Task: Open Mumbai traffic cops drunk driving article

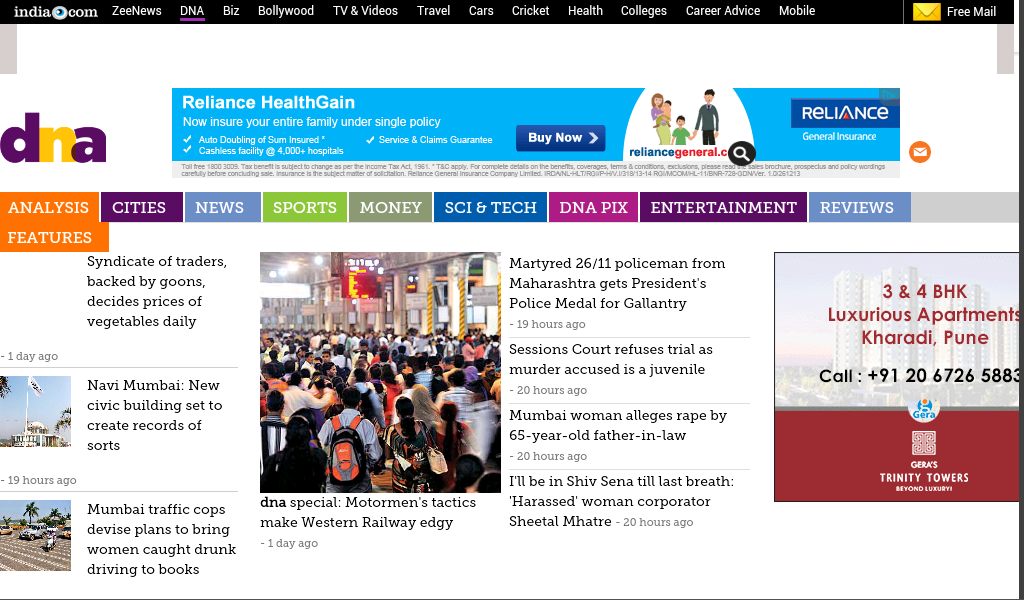Action: [x=161, y=539]
